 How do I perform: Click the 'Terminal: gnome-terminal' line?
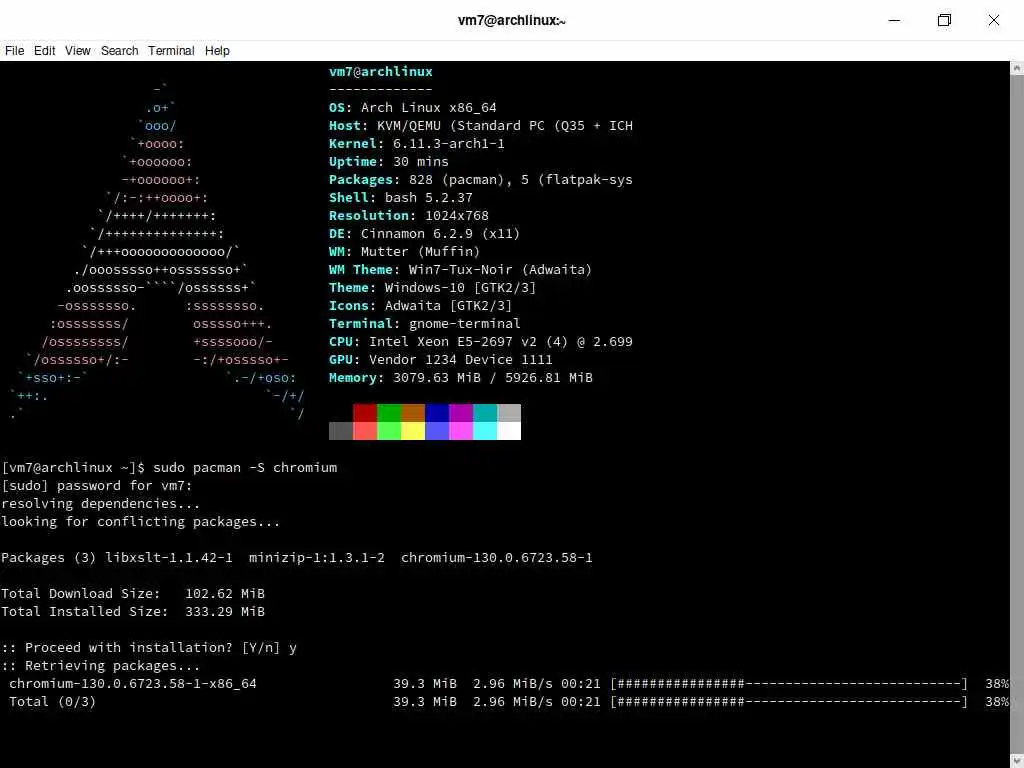(x=424, y=323)
